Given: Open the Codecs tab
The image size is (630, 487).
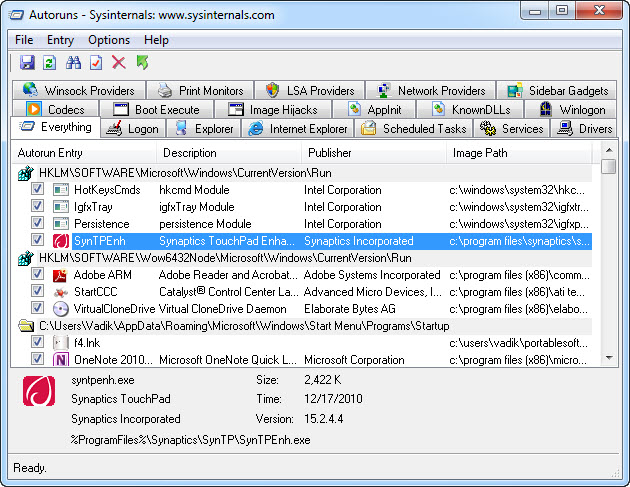Looking at the screenshot, I should click(55, 110).
